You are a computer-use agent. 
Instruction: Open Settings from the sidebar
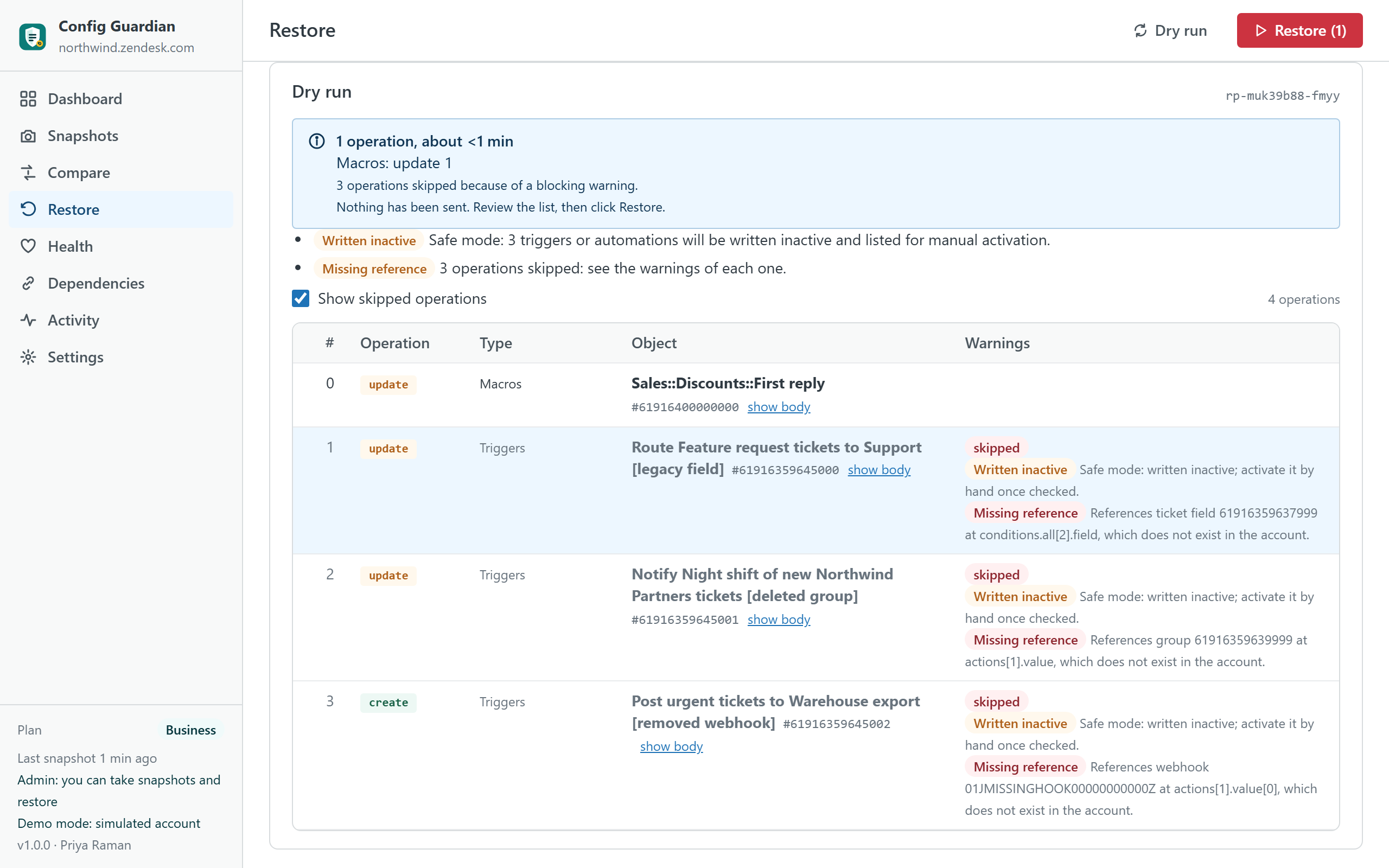121,357
